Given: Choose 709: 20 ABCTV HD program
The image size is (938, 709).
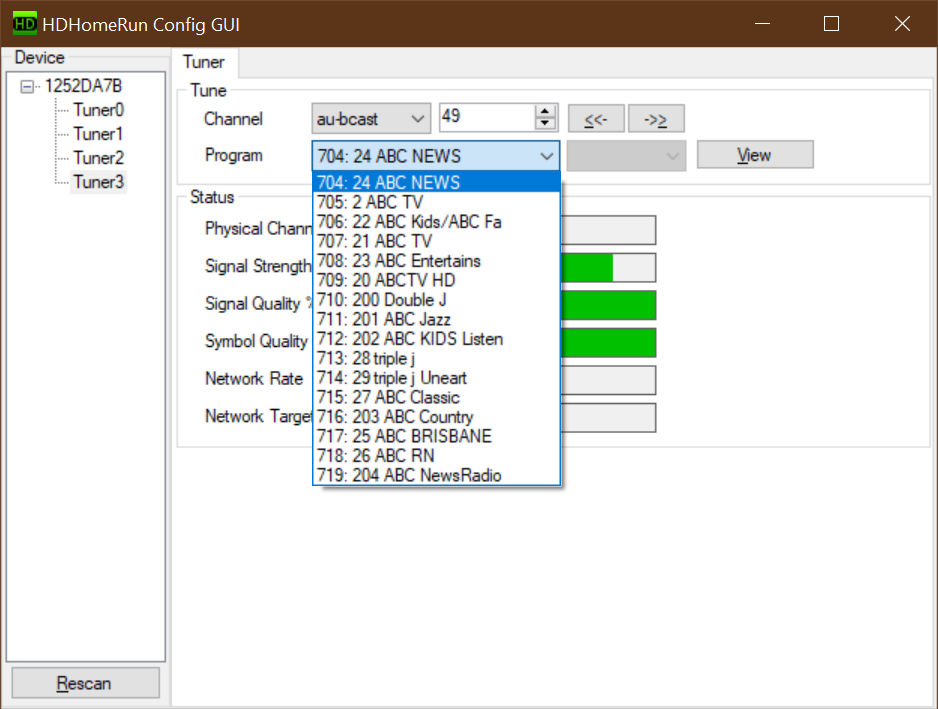Looking at the screenshot, I should [x=436, y=280].
